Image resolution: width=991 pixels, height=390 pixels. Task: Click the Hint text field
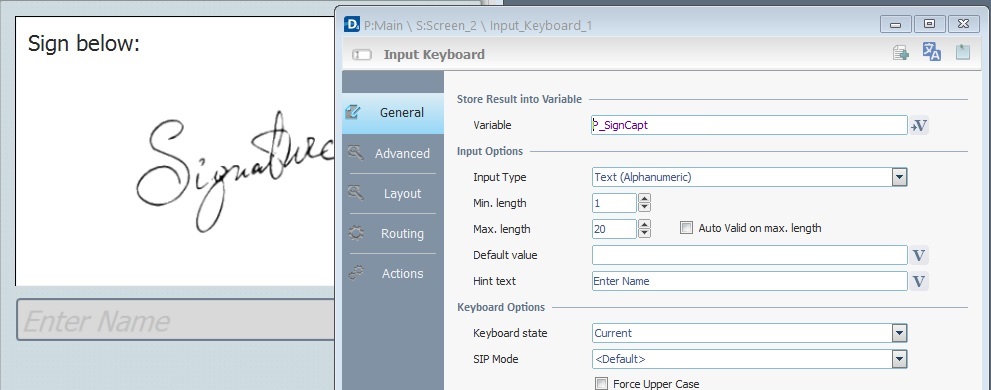[x=749, y=281]
